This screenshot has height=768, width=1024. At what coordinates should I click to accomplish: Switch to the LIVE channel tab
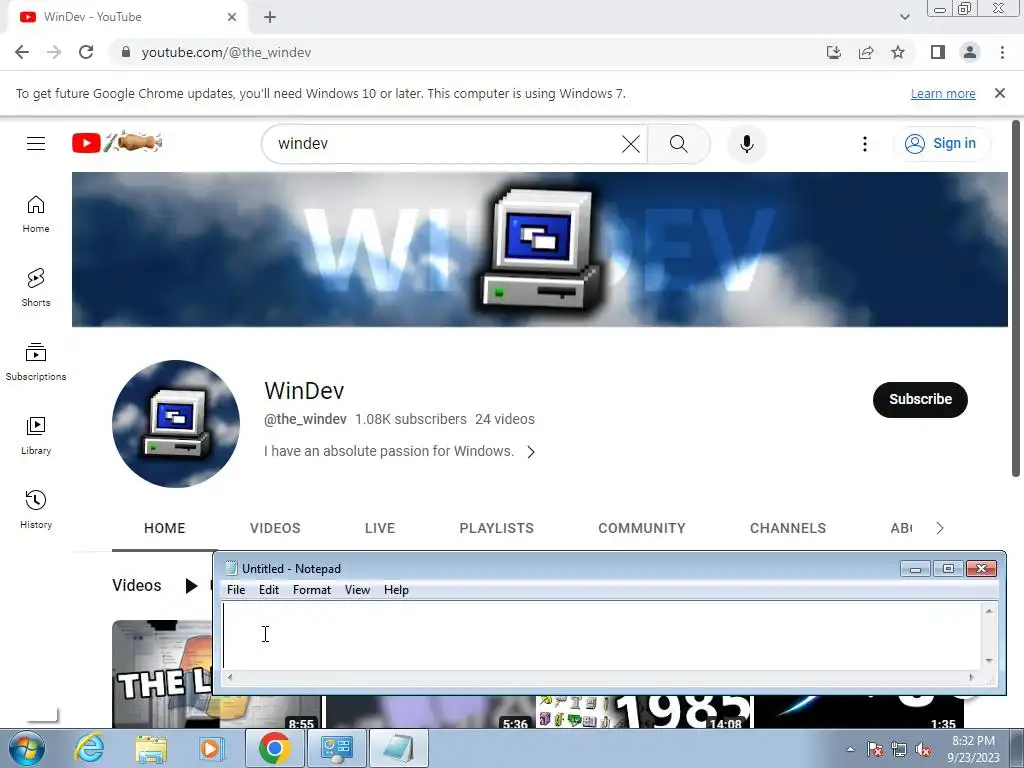pos(380,528)
